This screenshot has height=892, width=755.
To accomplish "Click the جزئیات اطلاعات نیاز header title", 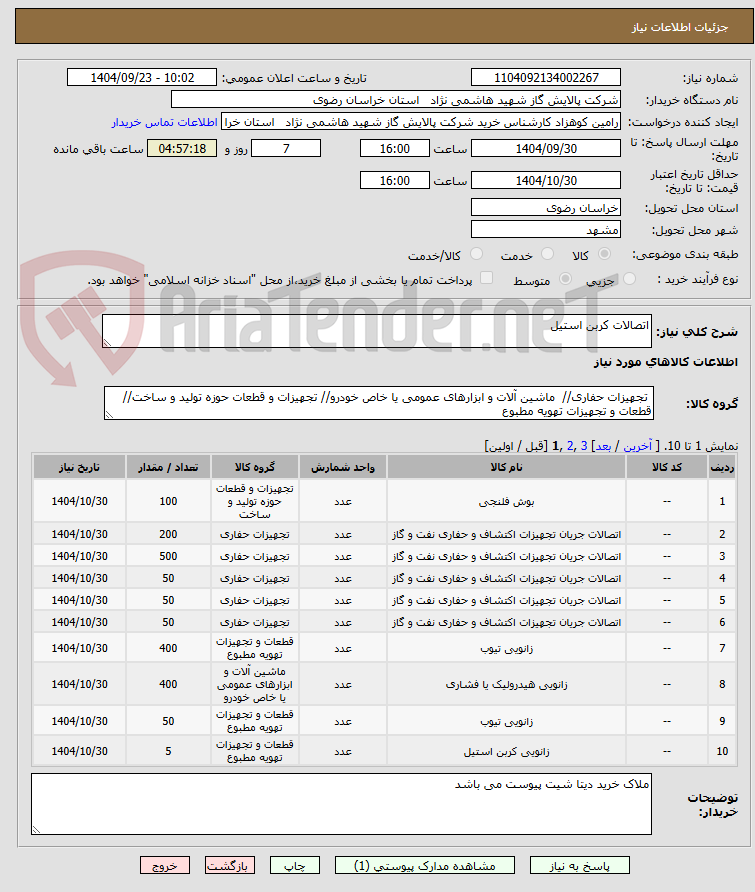I will point(679,27).
